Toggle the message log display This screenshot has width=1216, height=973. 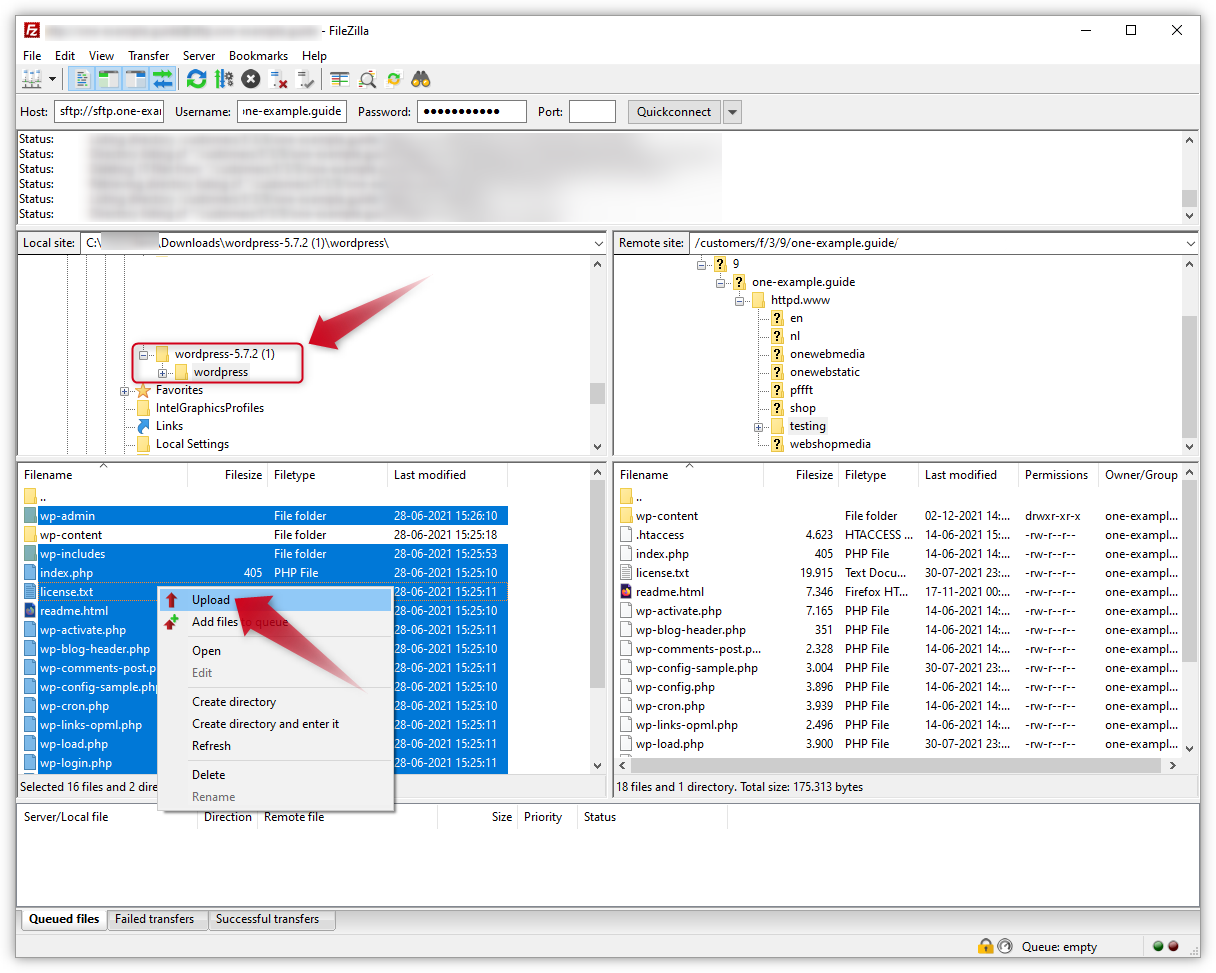[x=83, y=79]
